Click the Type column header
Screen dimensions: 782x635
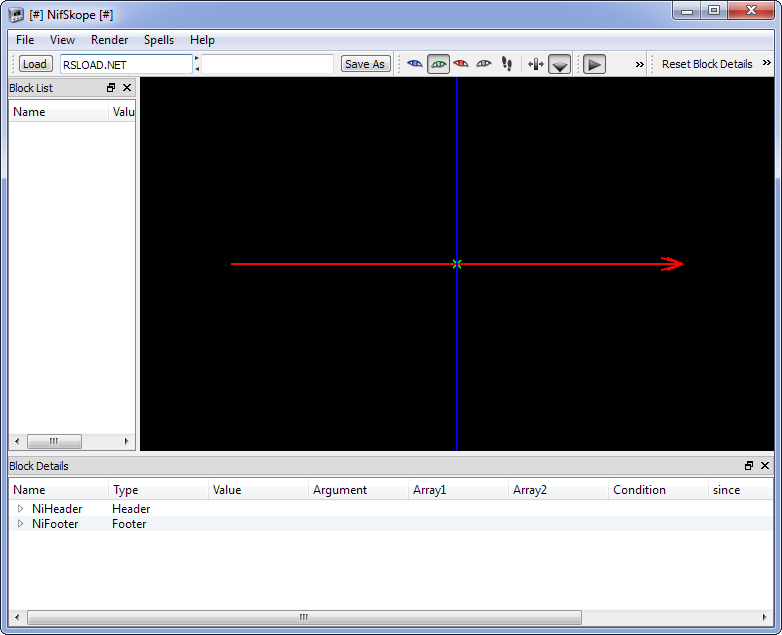(158, 490)
